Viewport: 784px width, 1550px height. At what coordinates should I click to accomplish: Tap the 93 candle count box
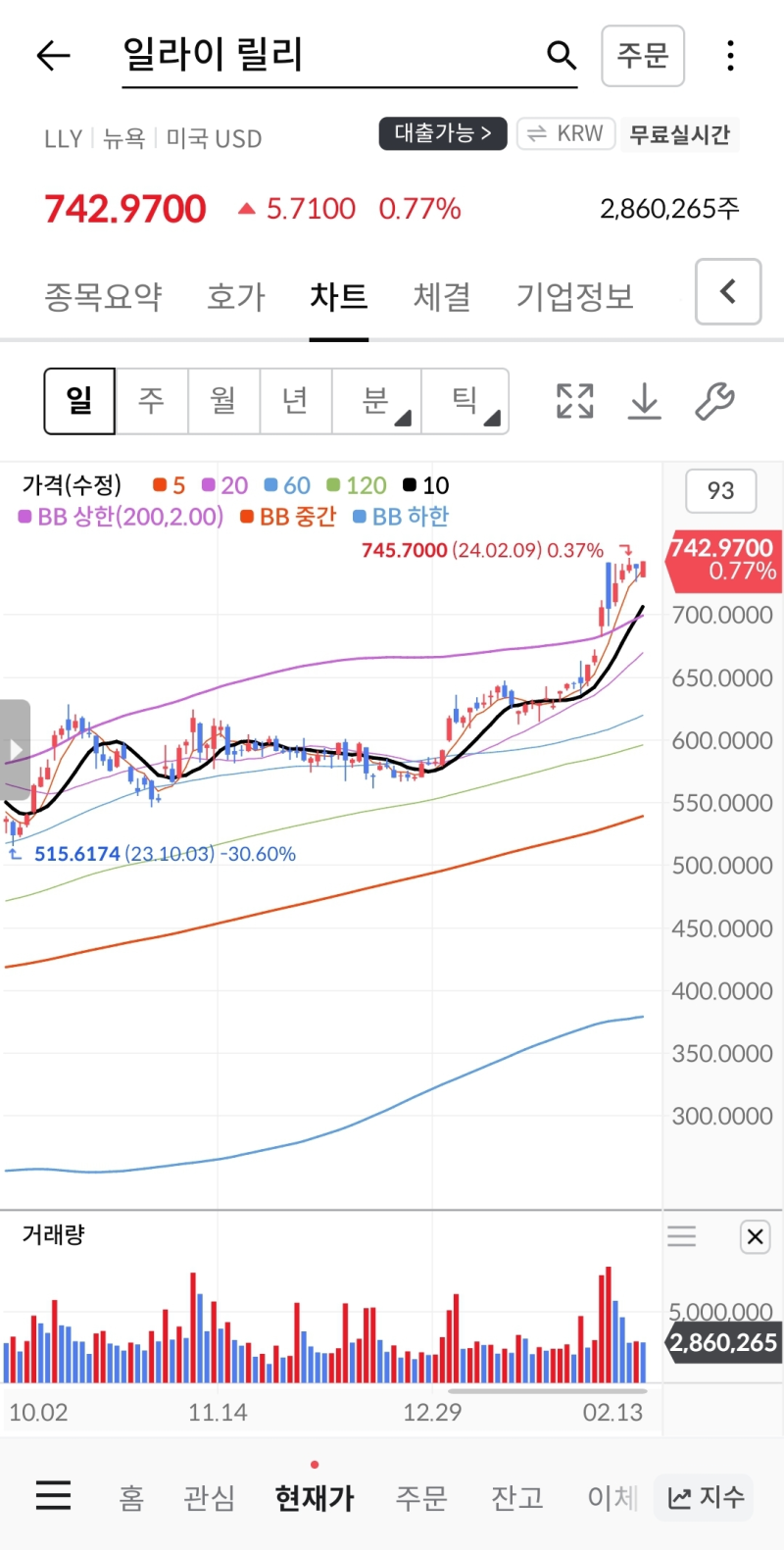click(x=720, y=490)
